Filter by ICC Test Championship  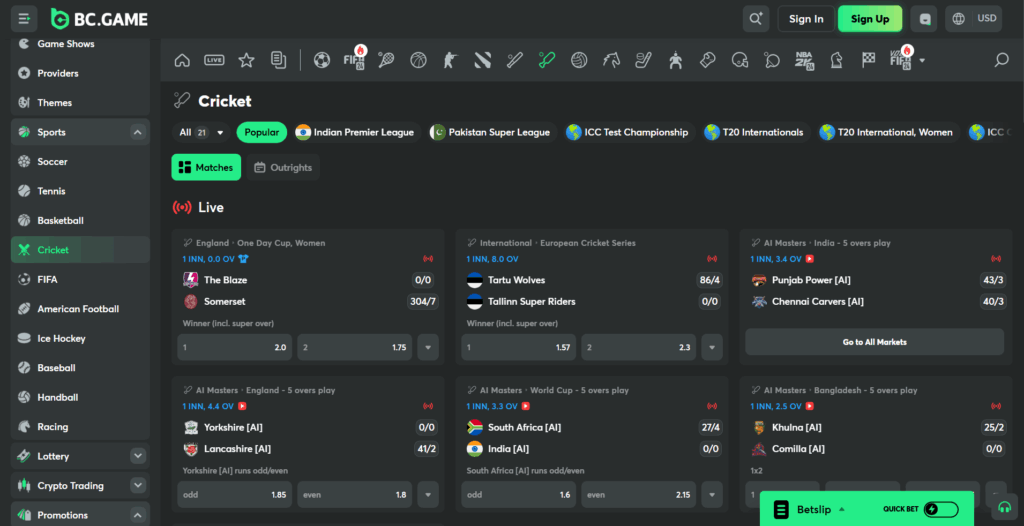[628, 132]
